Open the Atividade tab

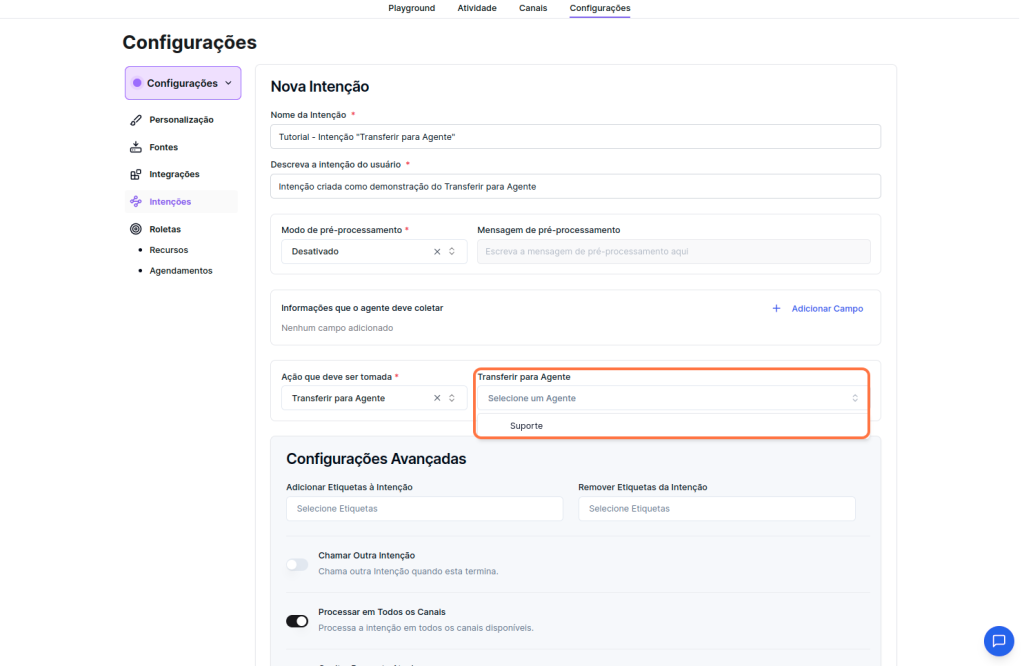point(477,8)
